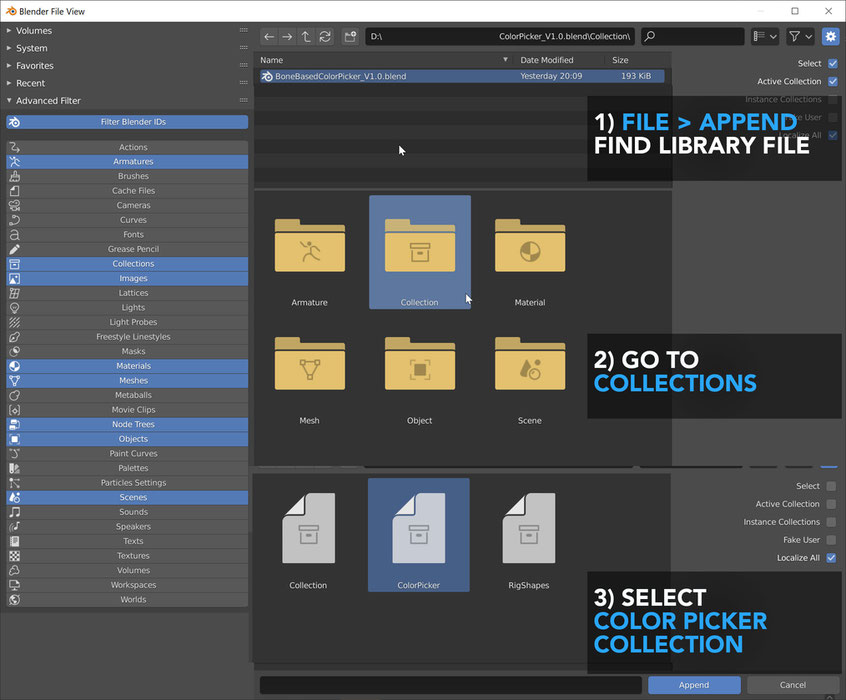Screen dimensions: 846x700
Task: Toggle the Workspaces filter
Action: 127,585
